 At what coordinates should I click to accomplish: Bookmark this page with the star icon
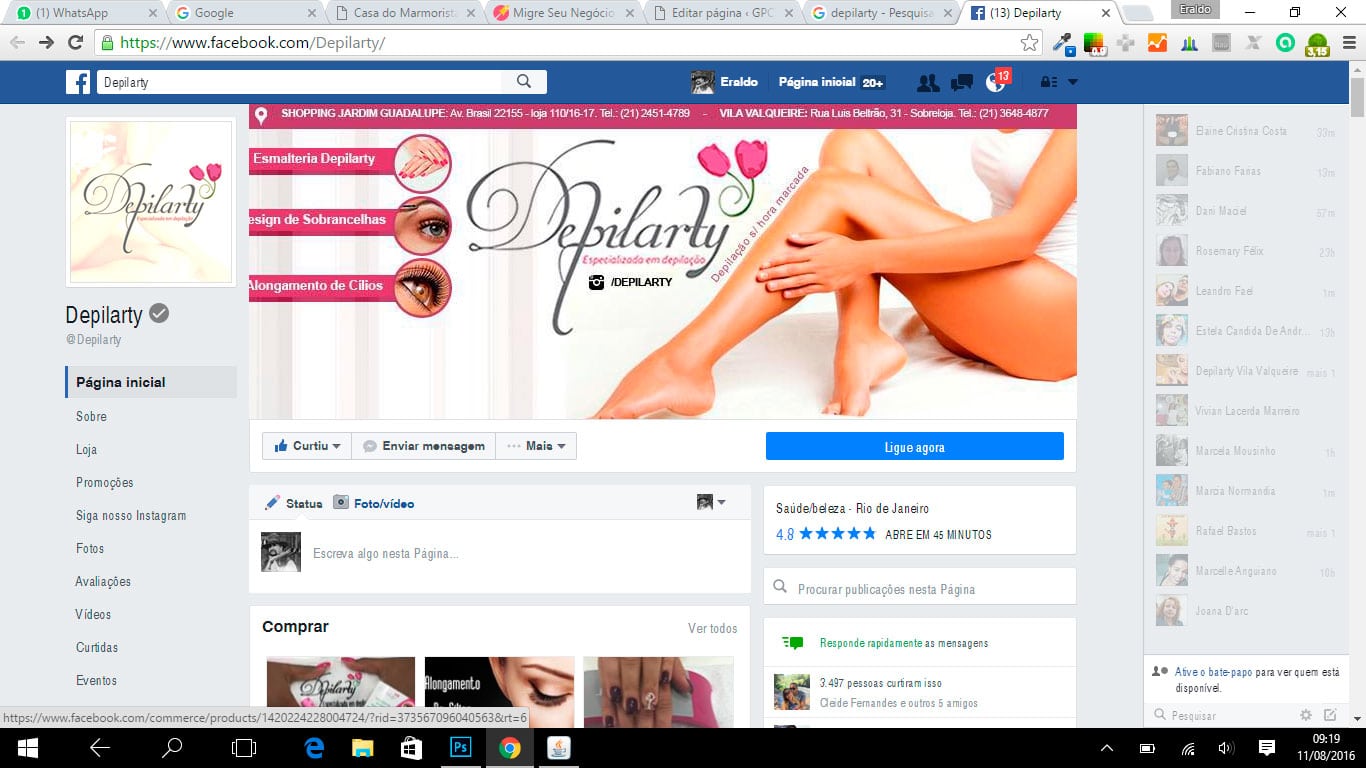pos(1029,43)
